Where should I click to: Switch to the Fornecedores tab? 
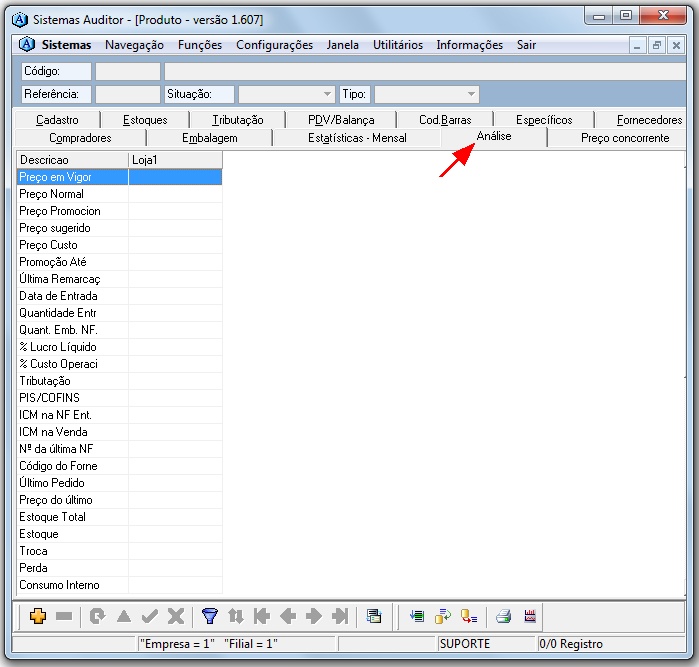(x=649, y=120)
